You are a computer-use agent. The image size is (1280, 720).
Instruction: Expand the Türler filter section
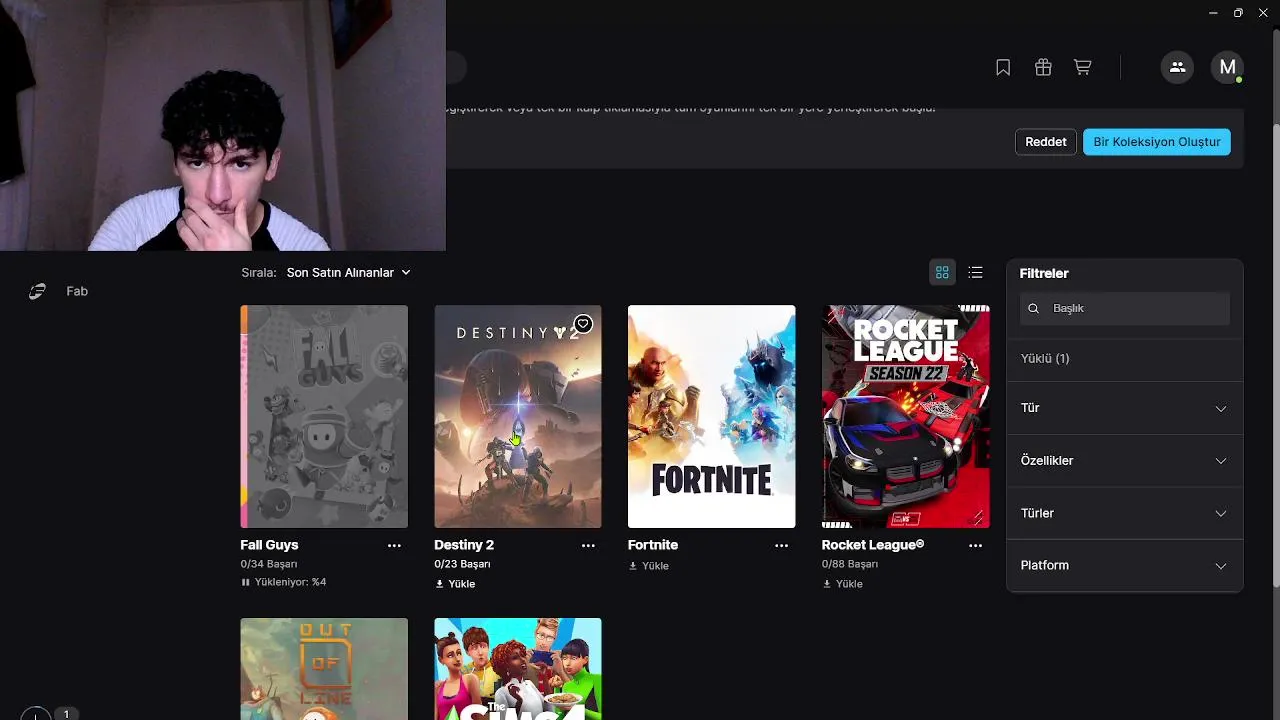pyautogui.click(x=1124, y=513)
